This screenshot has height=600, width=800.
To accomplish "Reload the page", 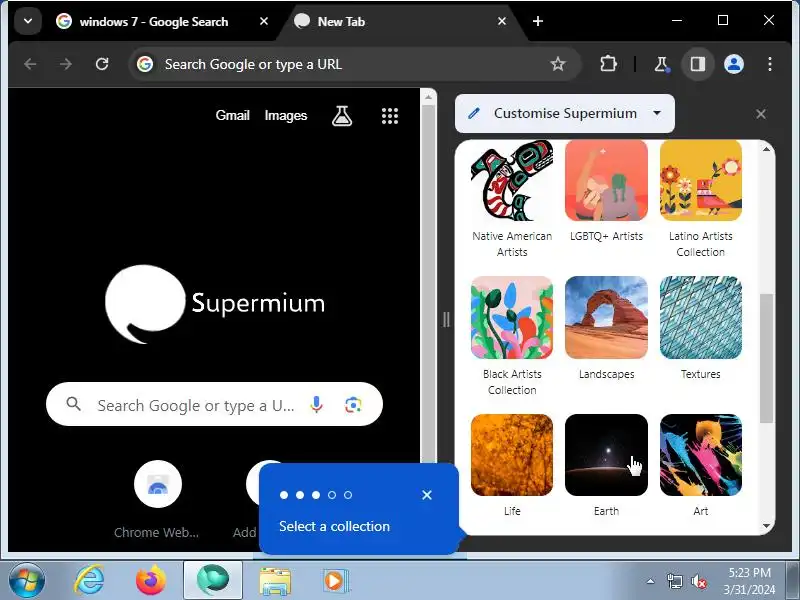I will tap(102, 64).
